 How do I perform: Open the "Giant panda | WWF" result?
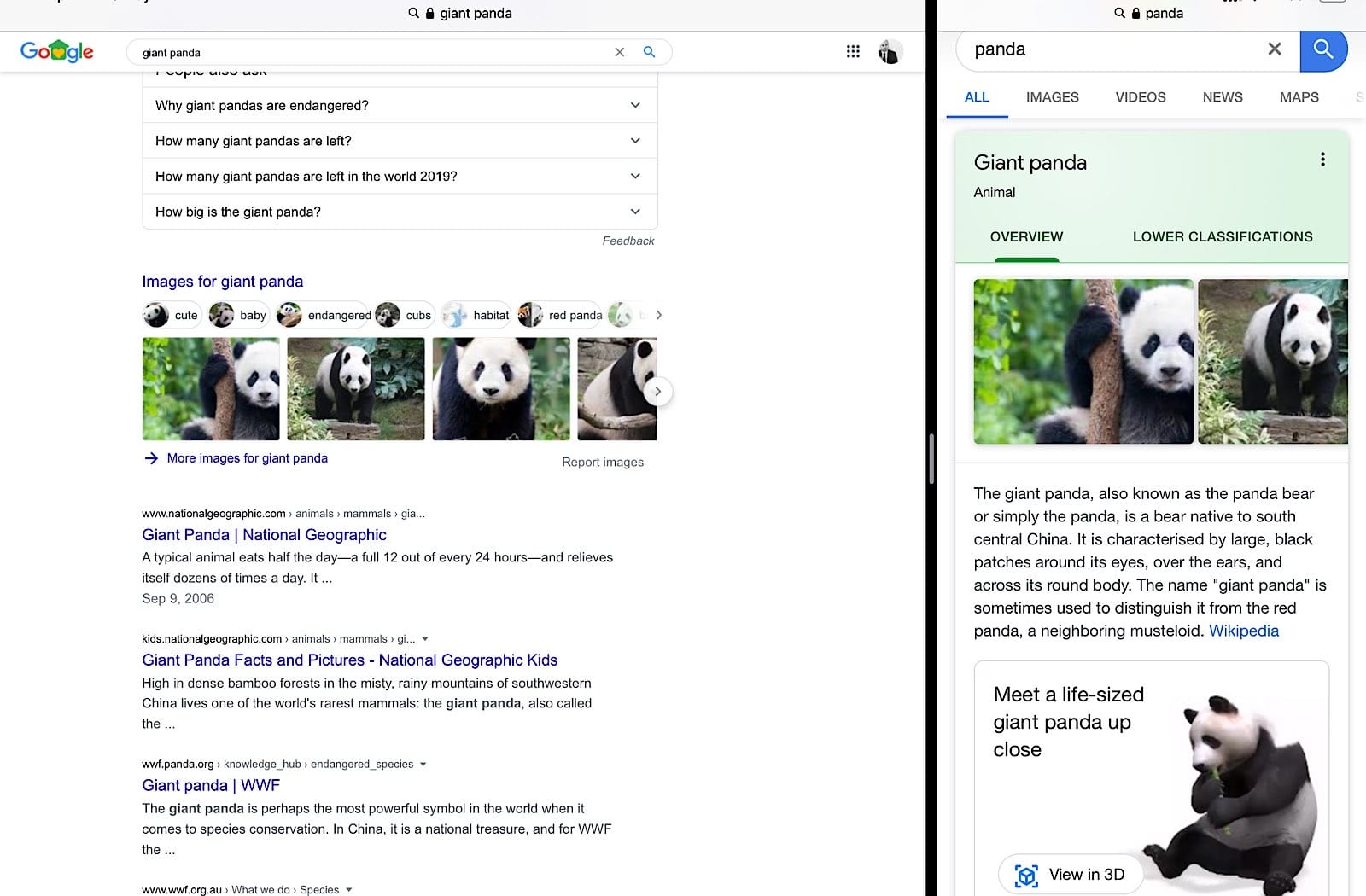(x=211, y=785)
